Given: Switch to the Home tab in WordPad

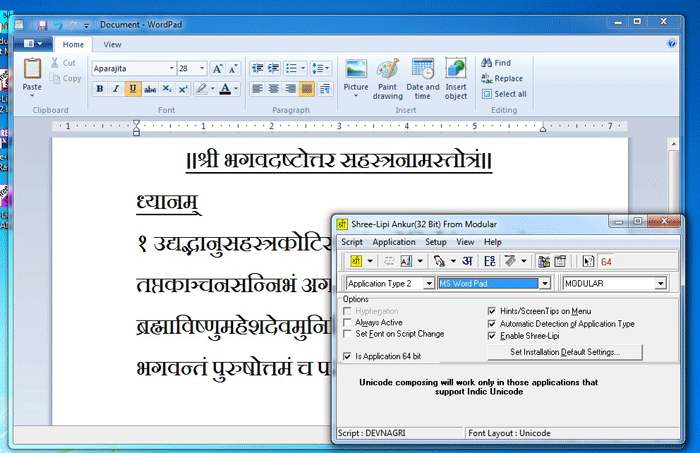Looking at the screenshot, I should click(x=73, y=45).
